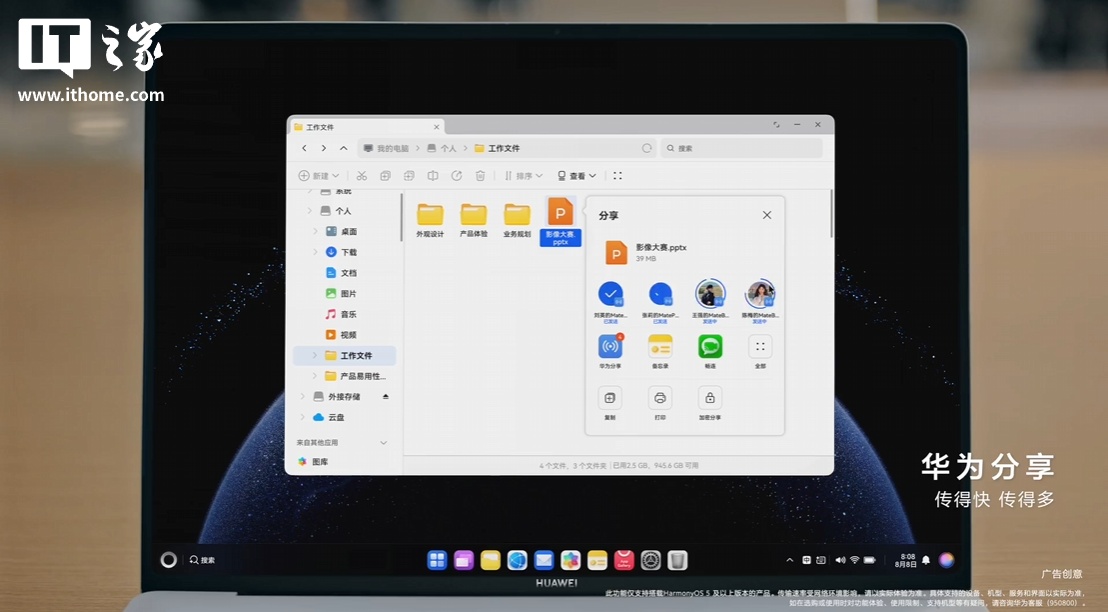Screen dimensions: 1108x612
Task: Expand the 工作文件 tree node arrow
Action: (x=315, y=355)
